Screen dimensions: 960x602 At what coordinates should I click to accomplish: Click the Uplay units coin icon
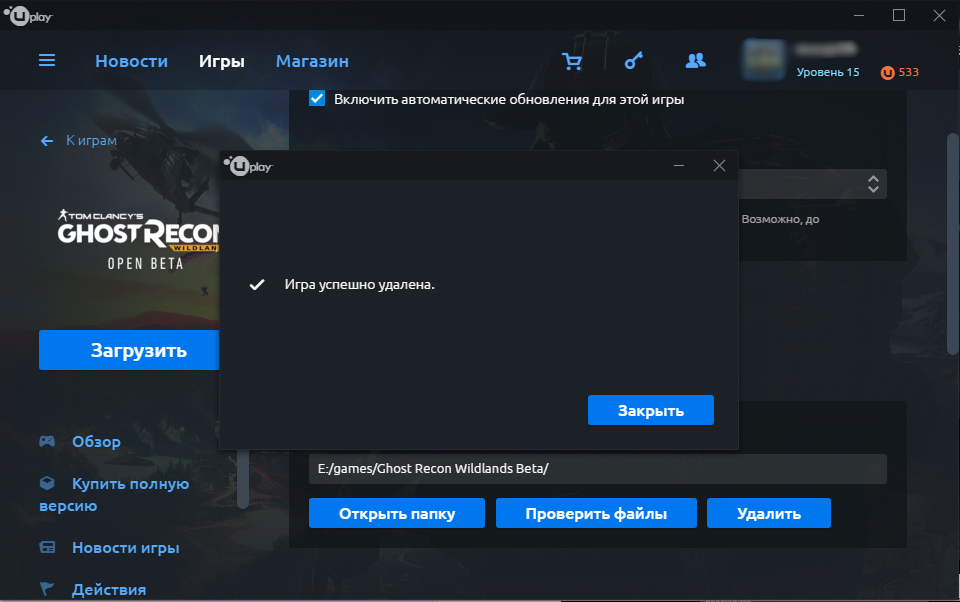coord(887,73)
